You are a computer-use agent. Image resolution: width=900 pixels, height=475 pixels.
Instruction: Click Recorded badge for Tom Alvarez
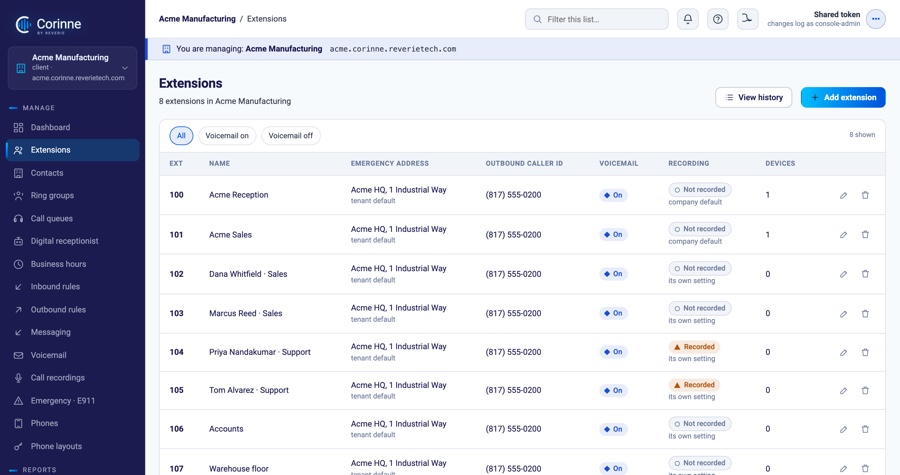click(694, 385)
